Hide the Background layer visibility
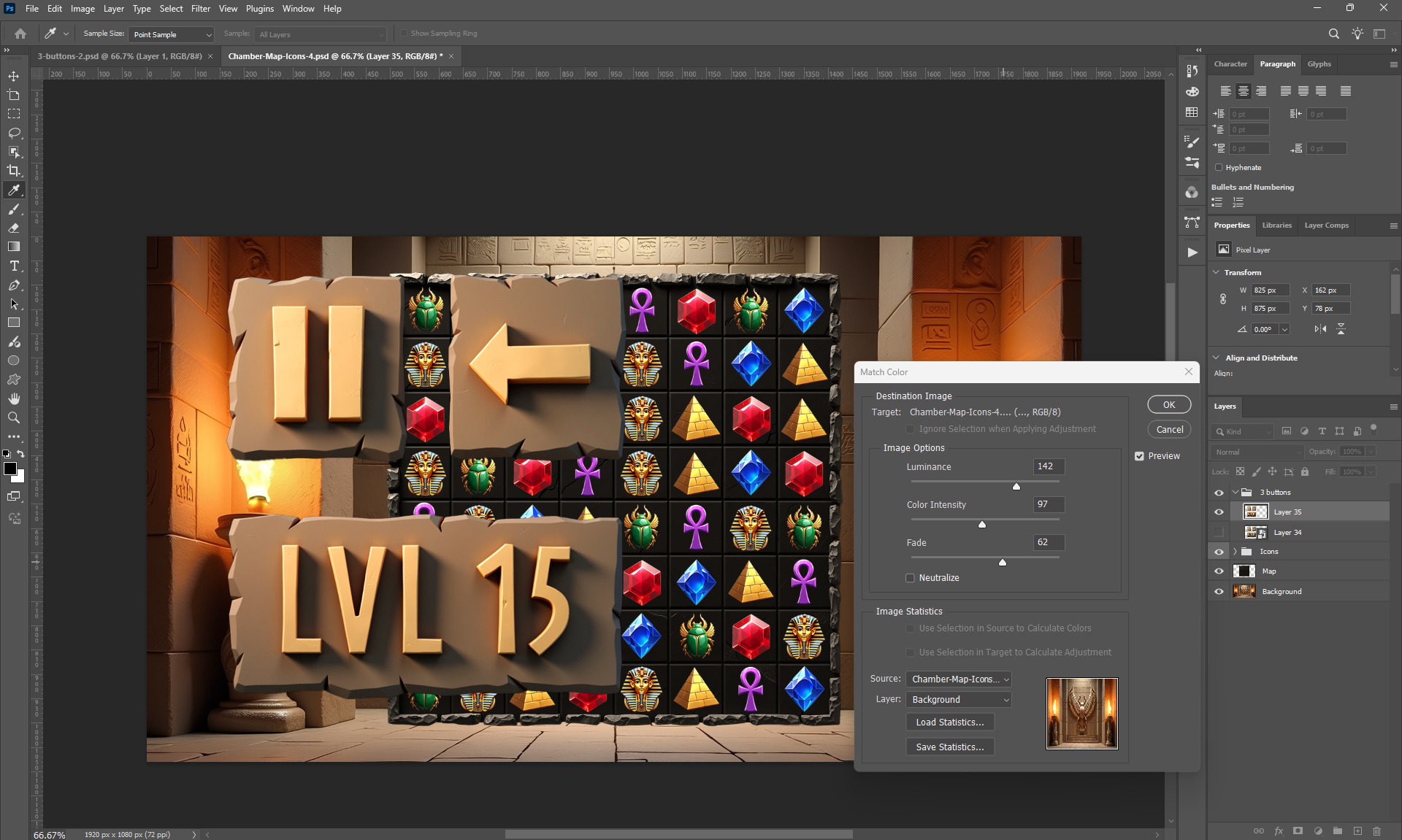 [1219, 592]
